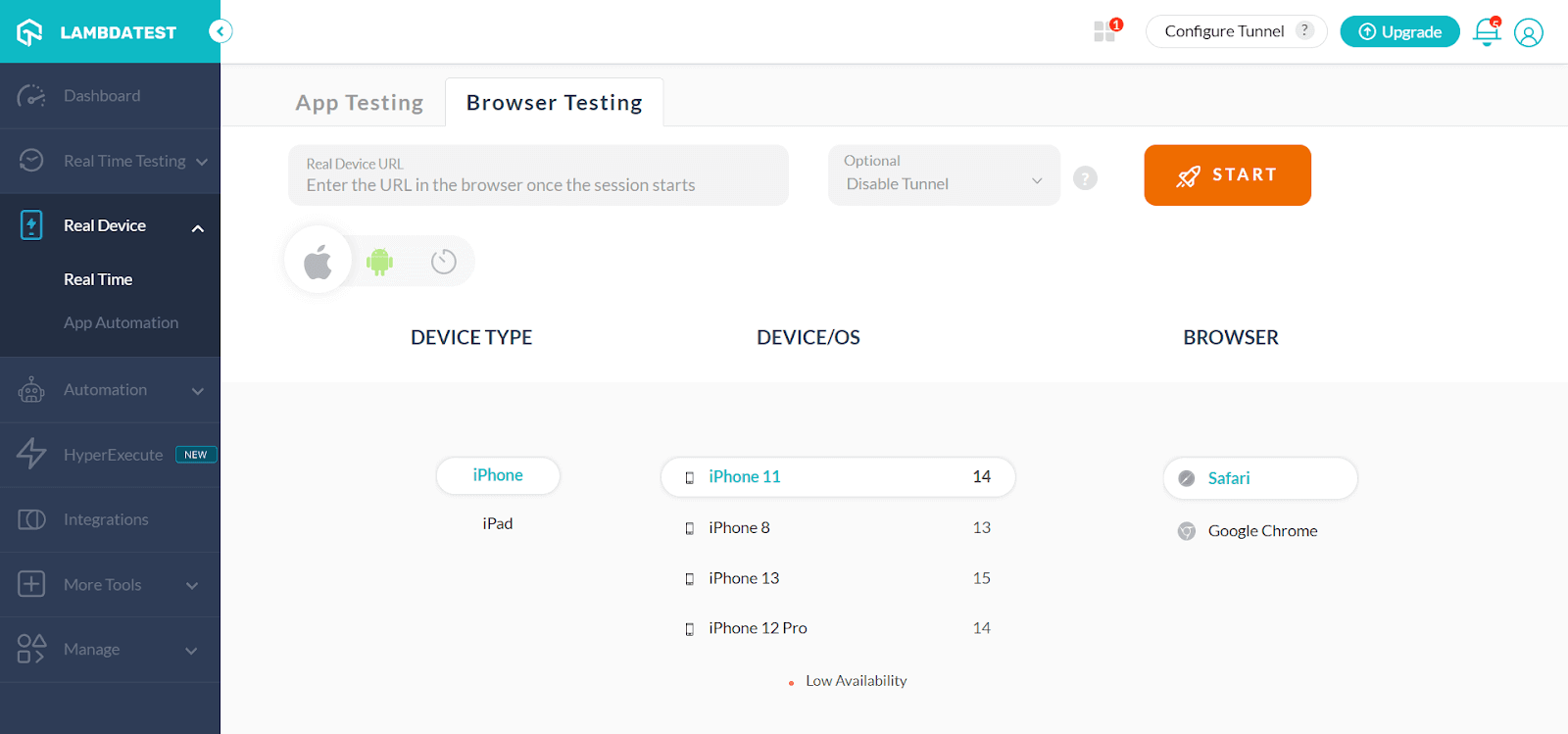Screen dimensions: 1568x734
Task: Open the Dashboard from the sidebar
Action: pos(101,95)
